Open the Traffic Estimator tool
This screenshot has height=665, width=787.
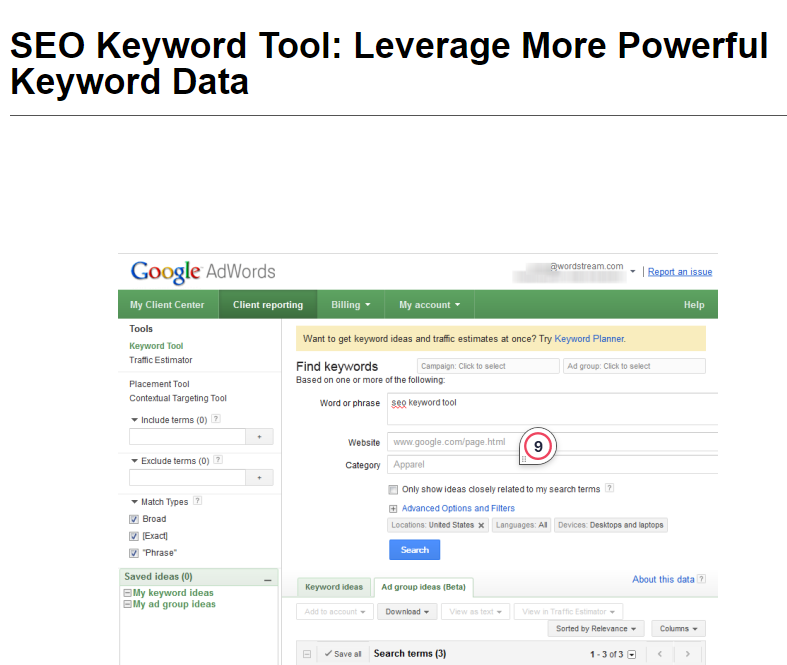click(161, 360)
